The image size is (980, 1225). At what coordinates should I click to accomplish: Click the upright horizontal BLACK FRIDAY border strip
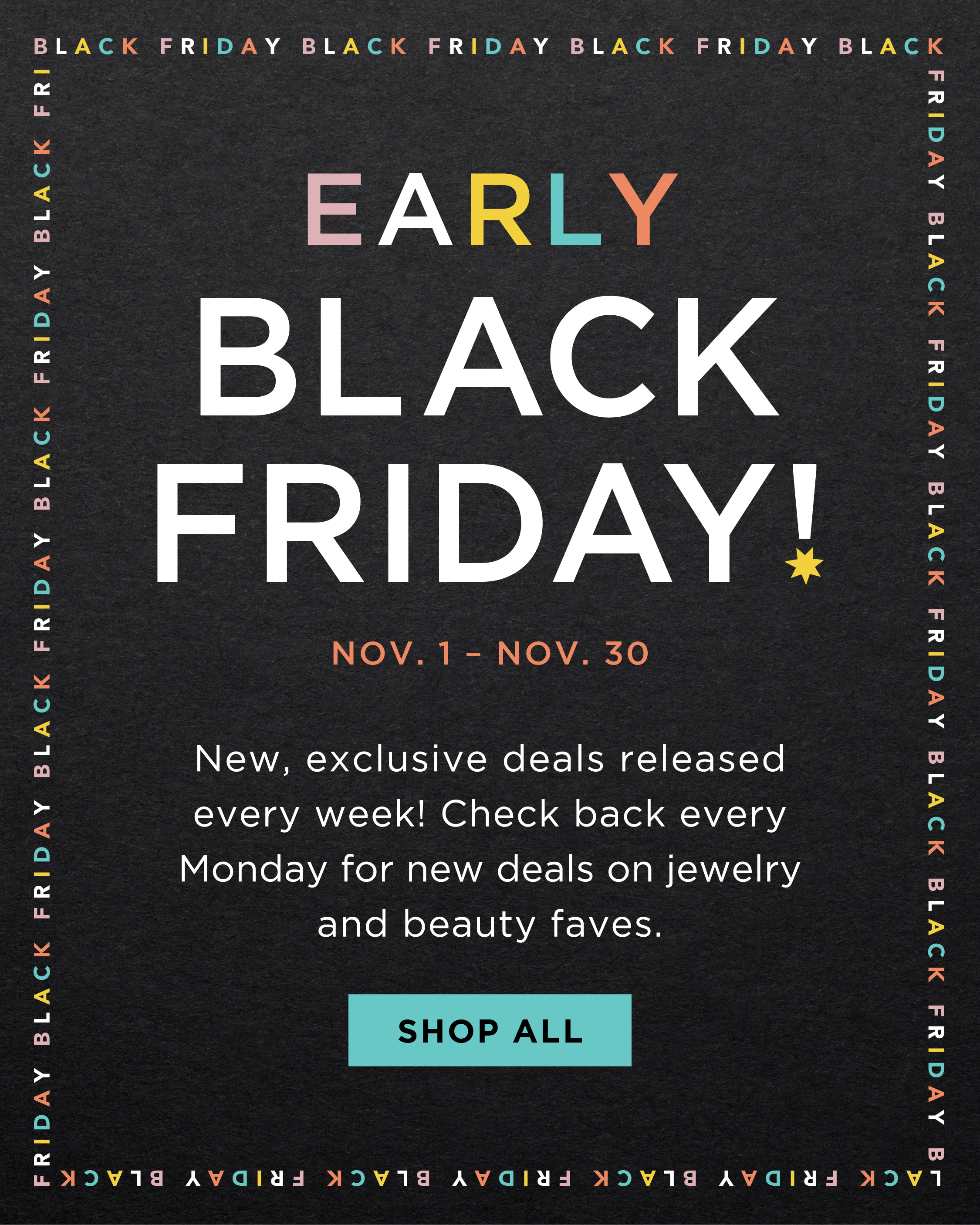pyautogui.click(x=489, y=46)
